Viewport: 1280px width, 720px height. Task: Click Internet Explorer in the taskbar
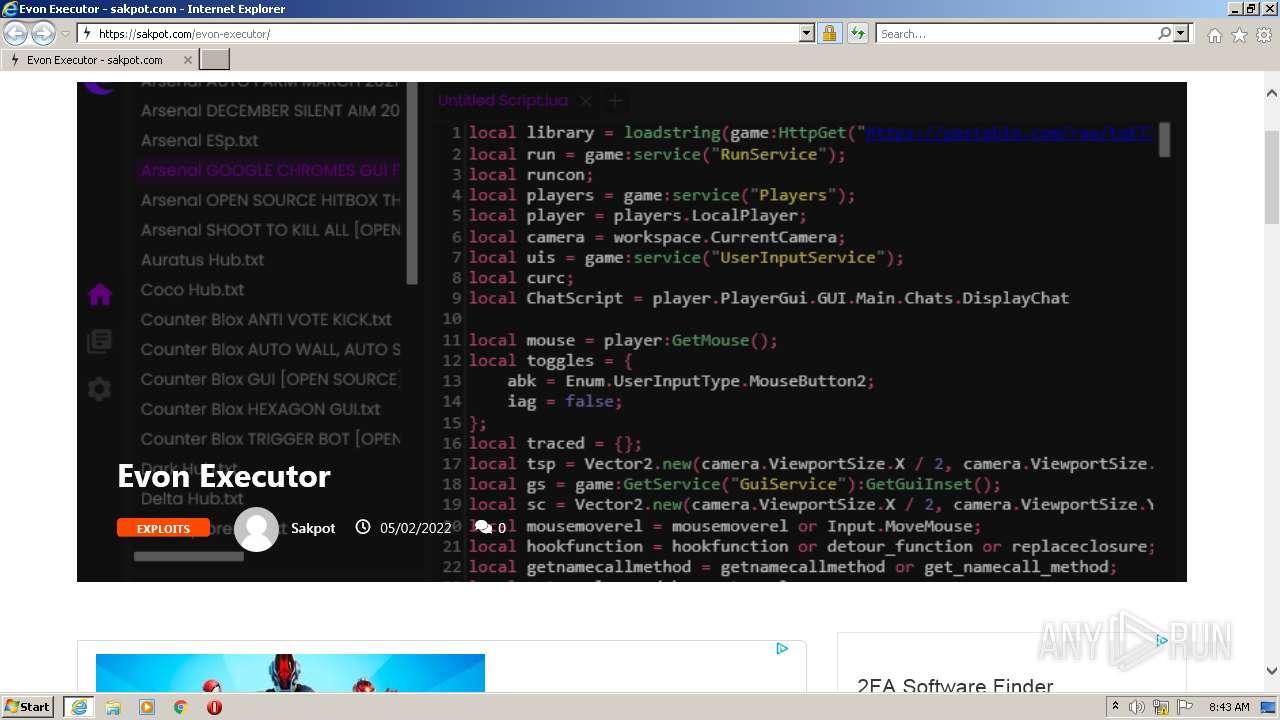tap(78, 706)
